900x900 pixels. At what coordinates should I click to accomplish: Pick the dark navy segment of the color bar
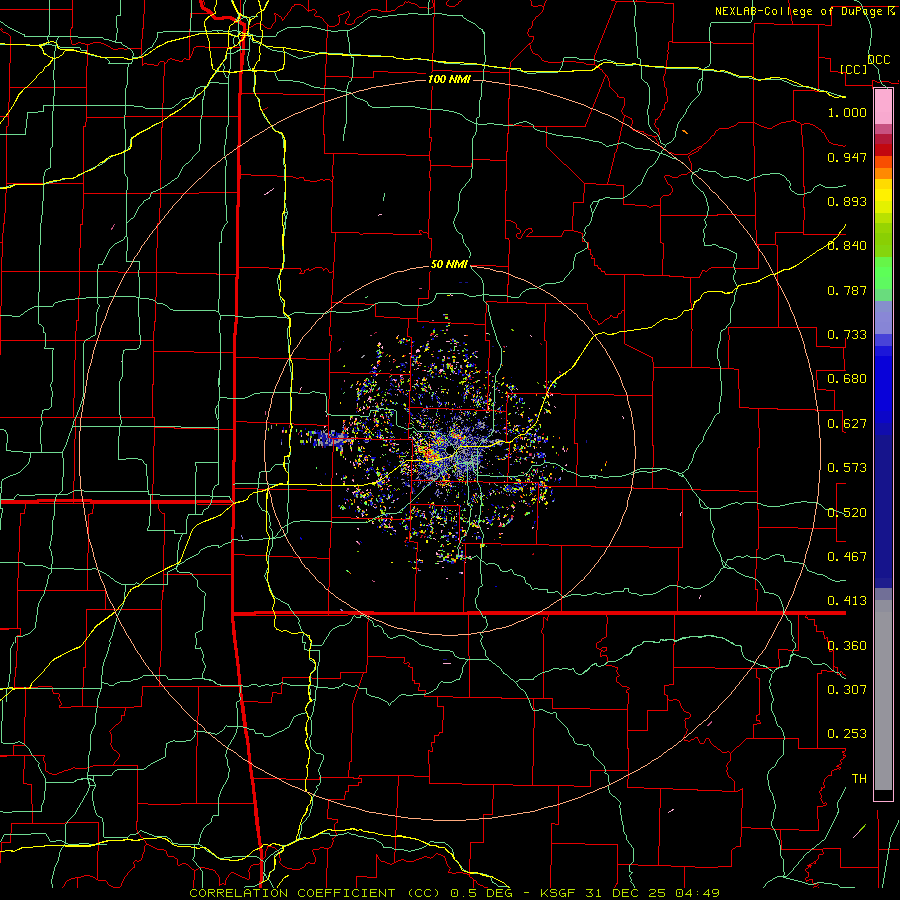pos(883,511)
